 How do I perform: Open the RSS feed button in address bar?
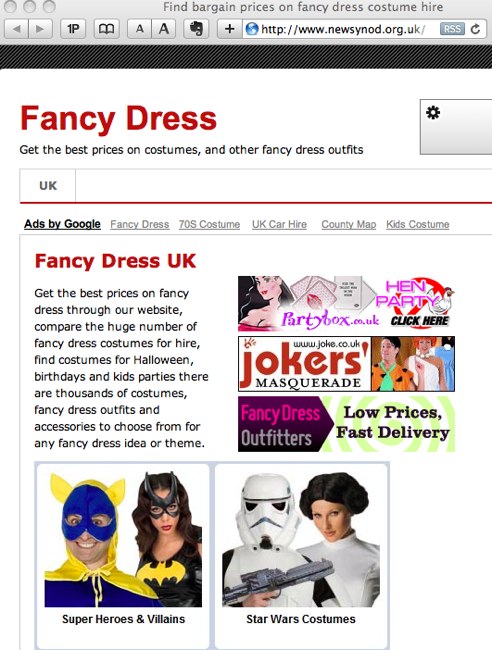(x=452, y=29)
